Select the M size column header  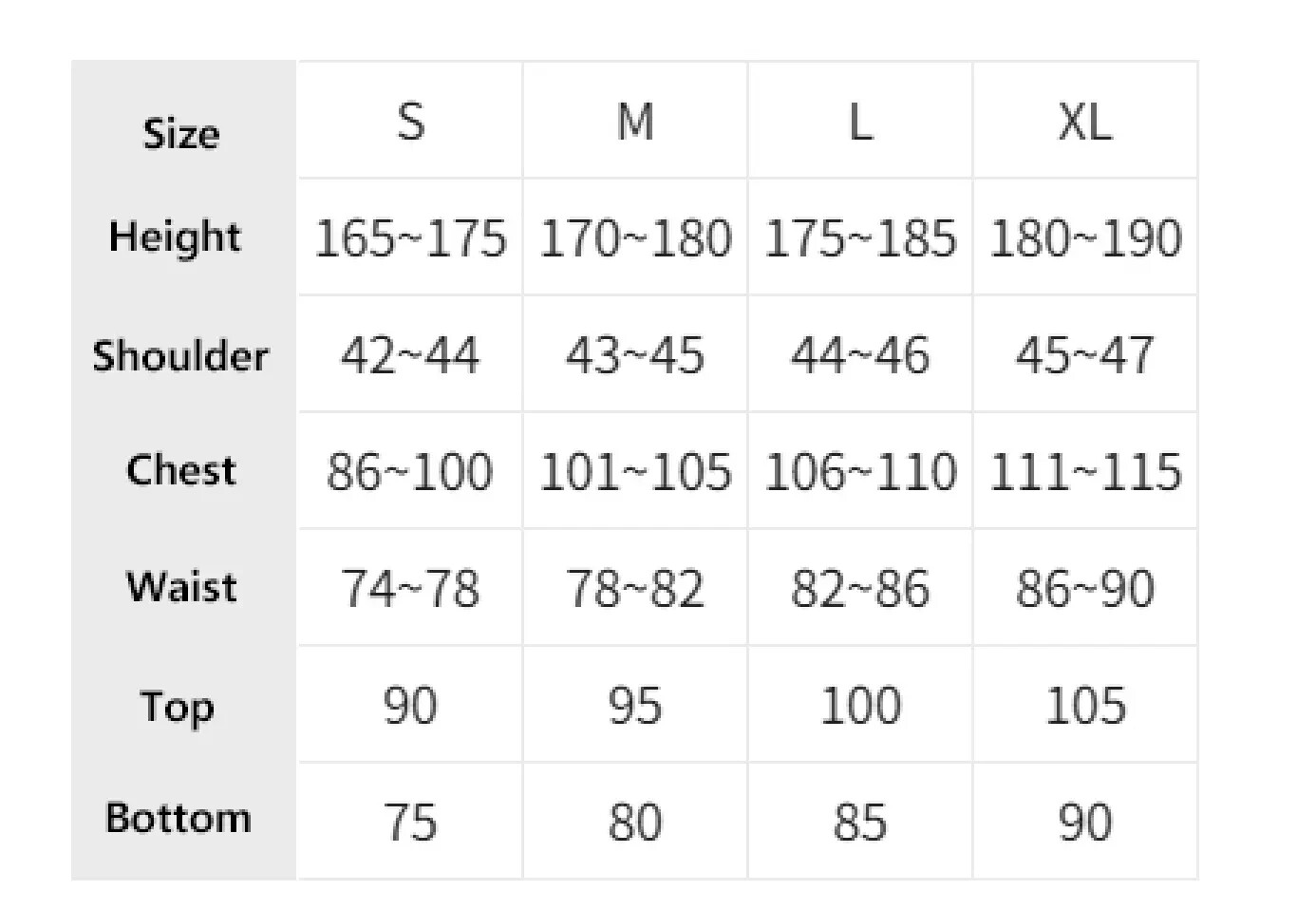635,122
